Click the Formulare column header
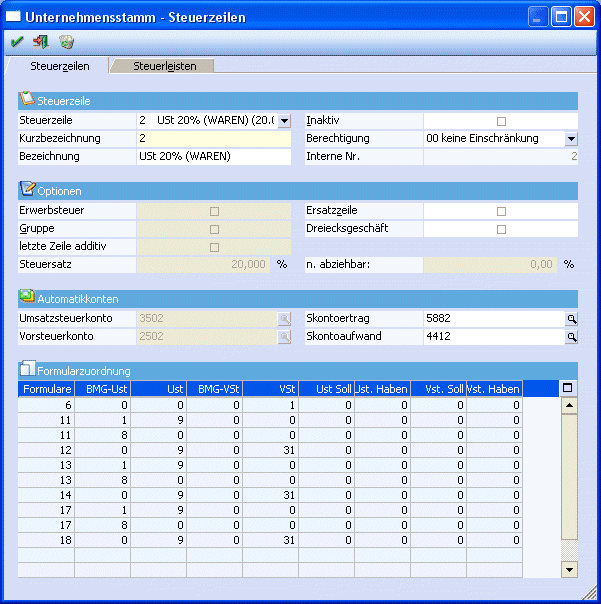601x604 pixels. (46, 388)
